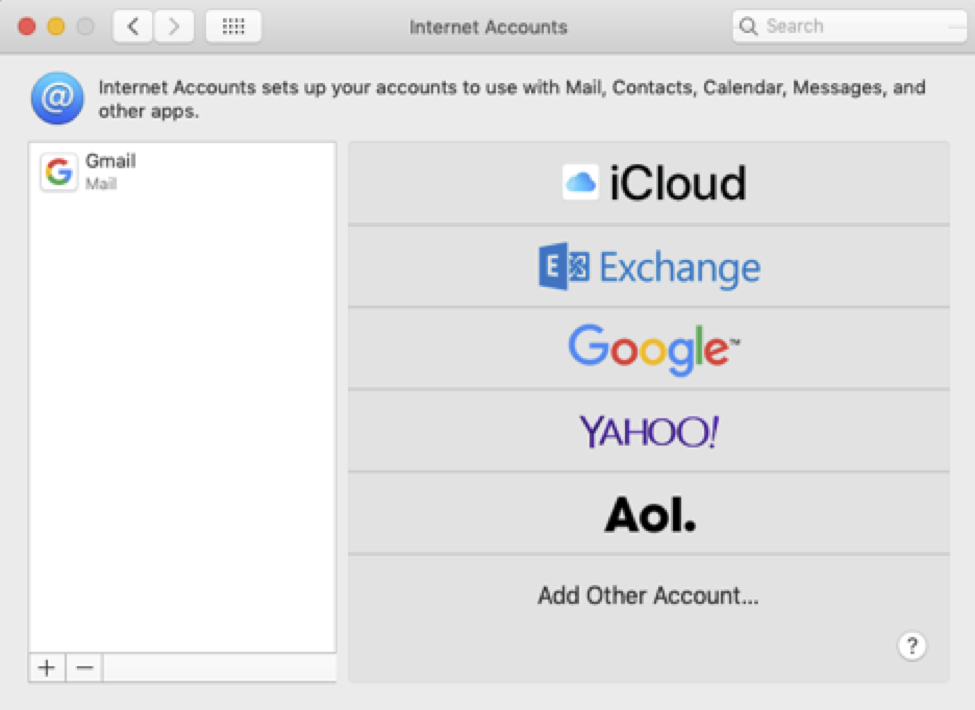Pick the Yahoo! account option
The image size is (975, 710).
coord(649,431)
